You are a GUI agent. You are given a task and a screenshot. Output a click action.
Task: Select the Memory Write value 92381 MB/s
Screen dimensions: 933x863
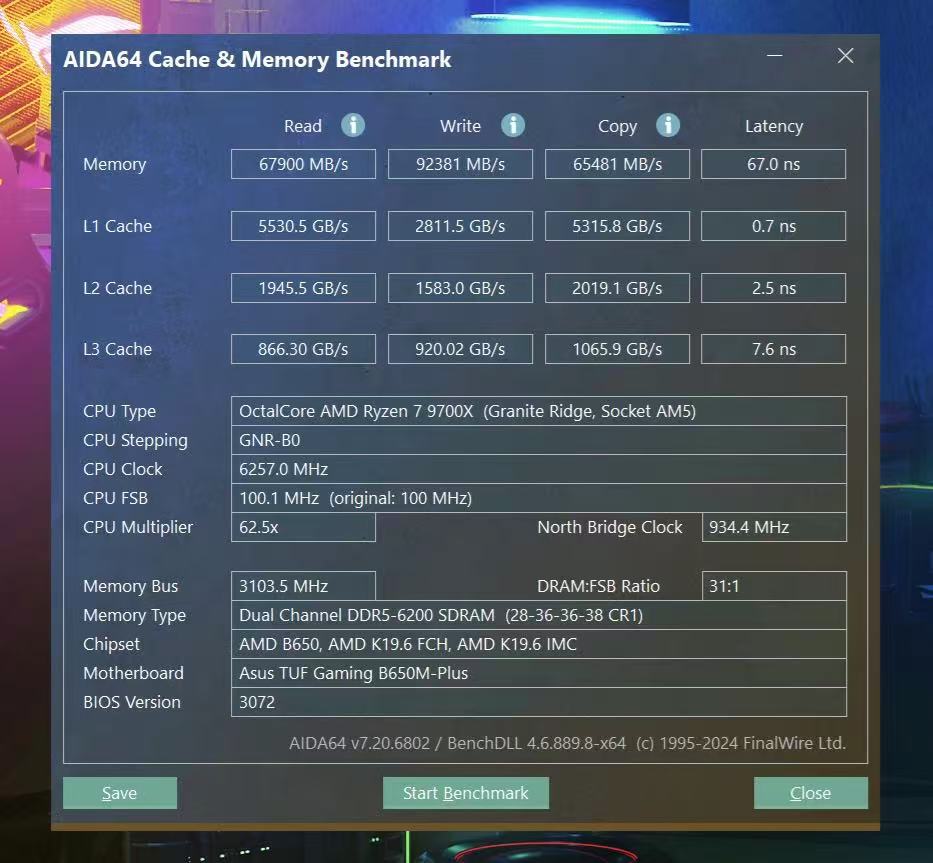[x=460, y=164]
